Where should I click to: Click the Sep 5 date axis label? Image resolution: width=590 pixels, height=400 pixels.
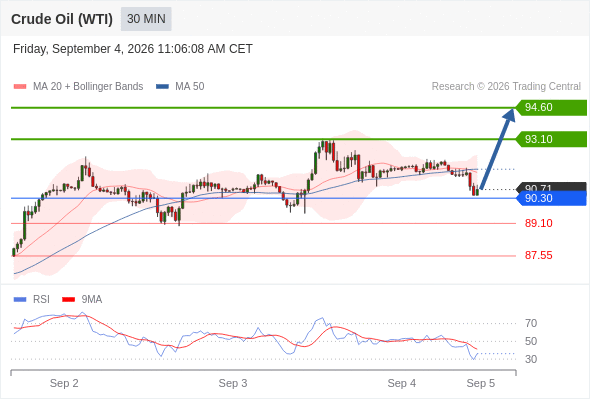click(481, 383)
